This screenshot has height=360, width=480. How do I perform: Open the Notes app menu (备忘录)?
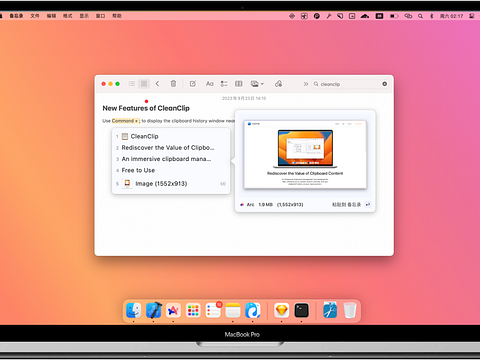coord(16,16)
